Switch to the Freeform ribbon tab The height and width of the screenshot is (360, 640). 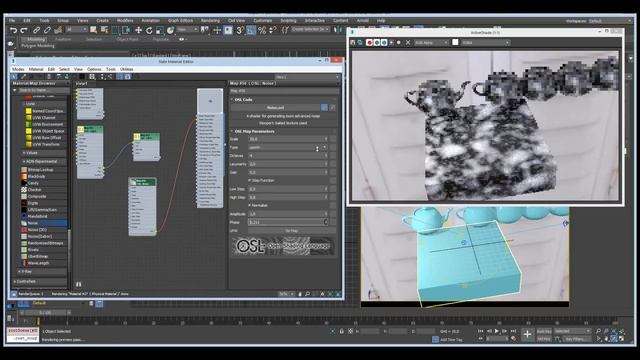(63, 40)
